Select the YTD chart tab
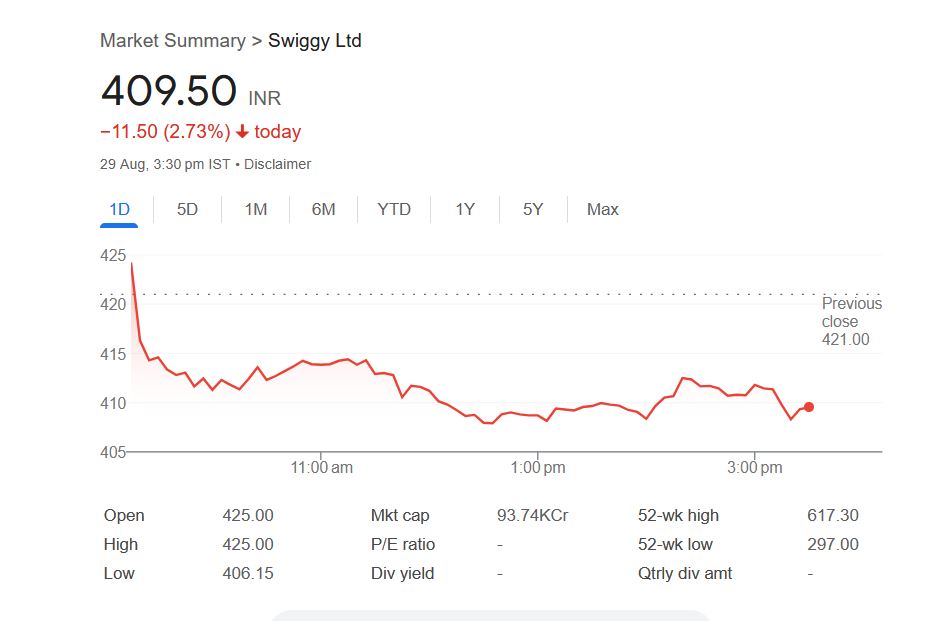The image size is (945, 621). point(394,209)
